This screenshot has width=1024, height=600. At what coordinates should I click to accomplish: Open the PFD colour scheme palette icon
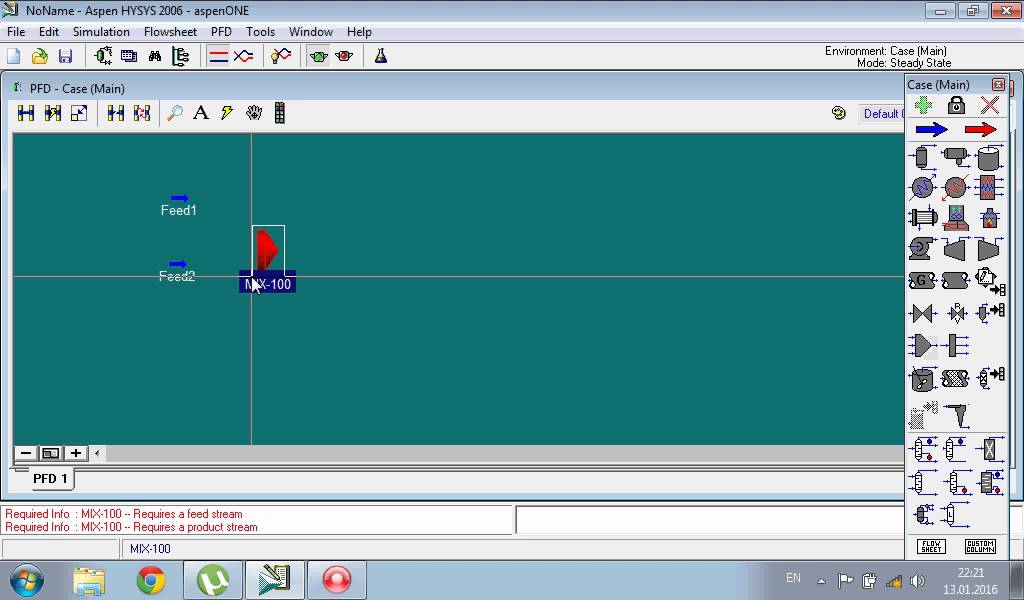(839, 113)
